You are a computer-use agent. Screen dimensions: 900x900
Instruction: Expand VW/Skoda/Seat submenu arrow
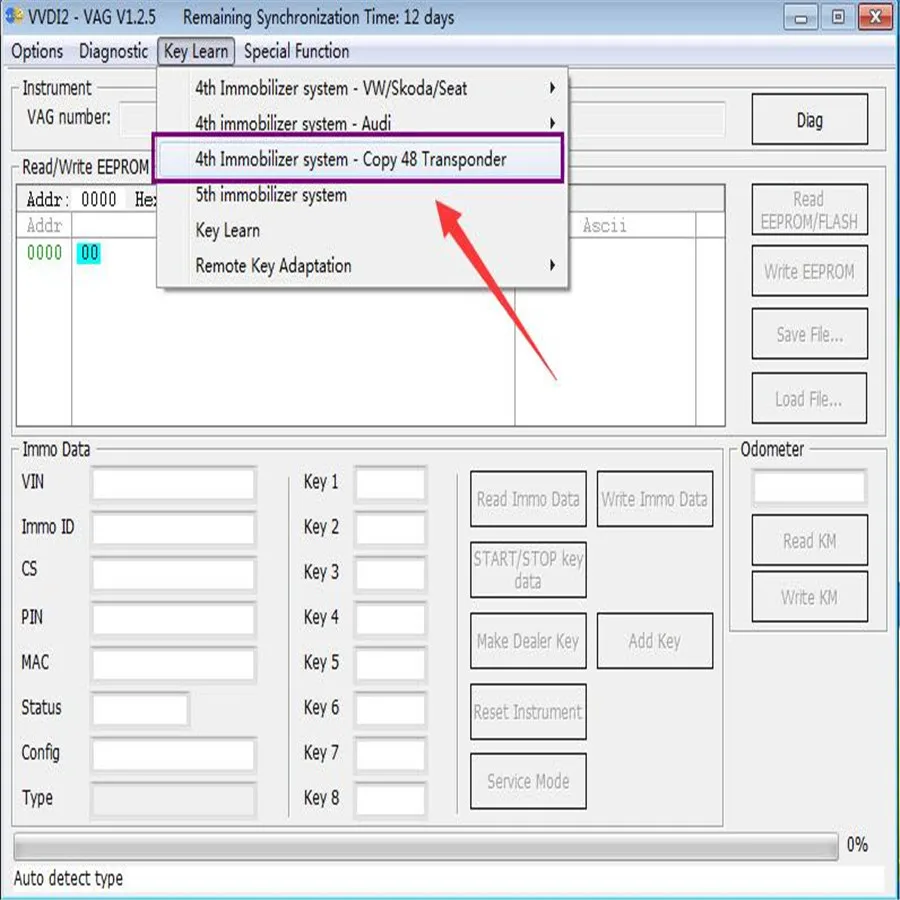(x=552, y=88)
